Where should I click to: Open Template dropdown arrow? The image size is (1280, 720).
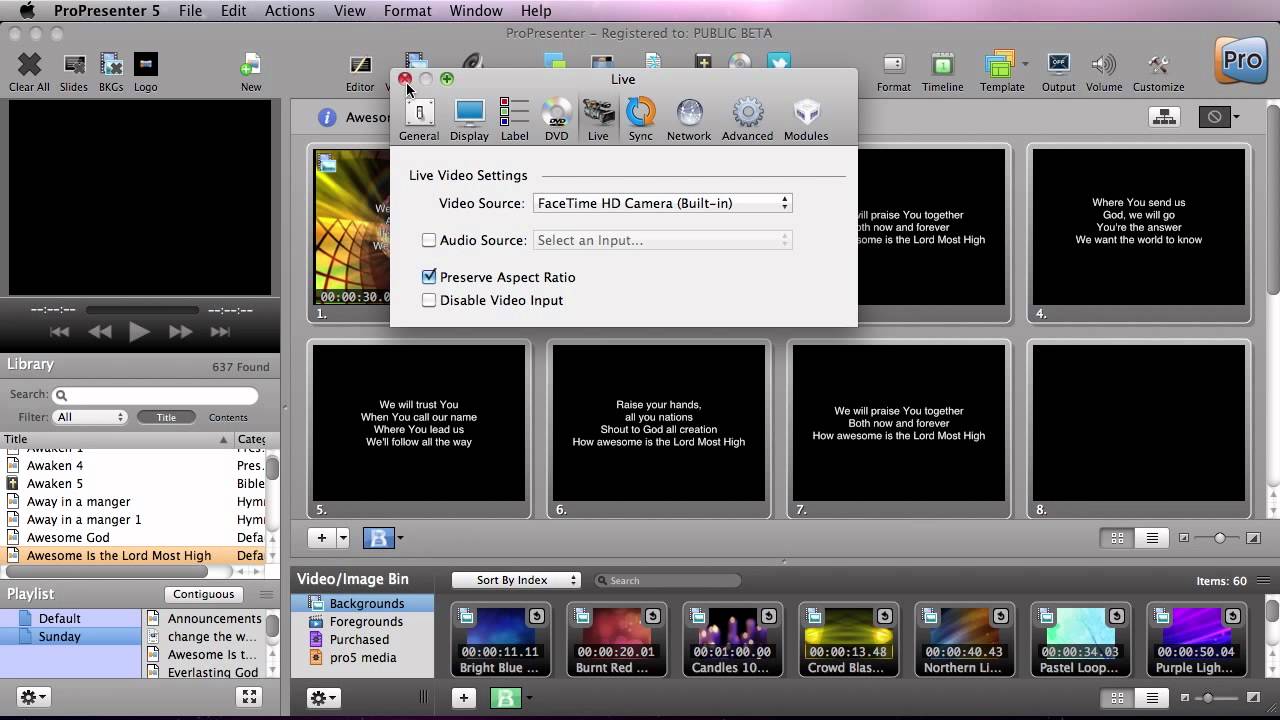(1025, 64)
